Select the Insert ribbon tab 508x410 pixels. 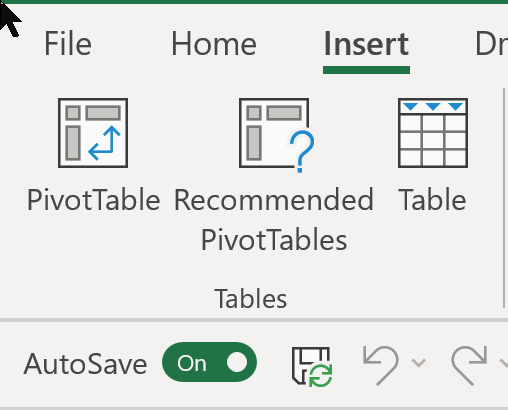coord(366,44)
